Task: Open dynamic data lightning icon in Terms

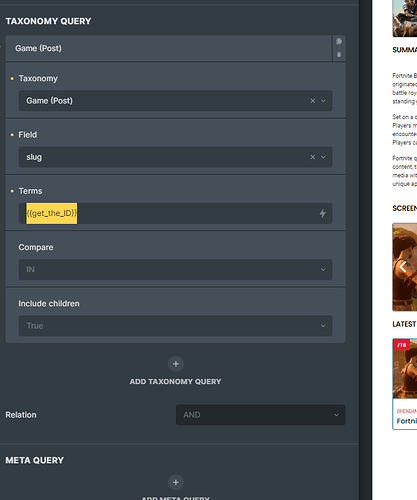Action: [323, 213]
